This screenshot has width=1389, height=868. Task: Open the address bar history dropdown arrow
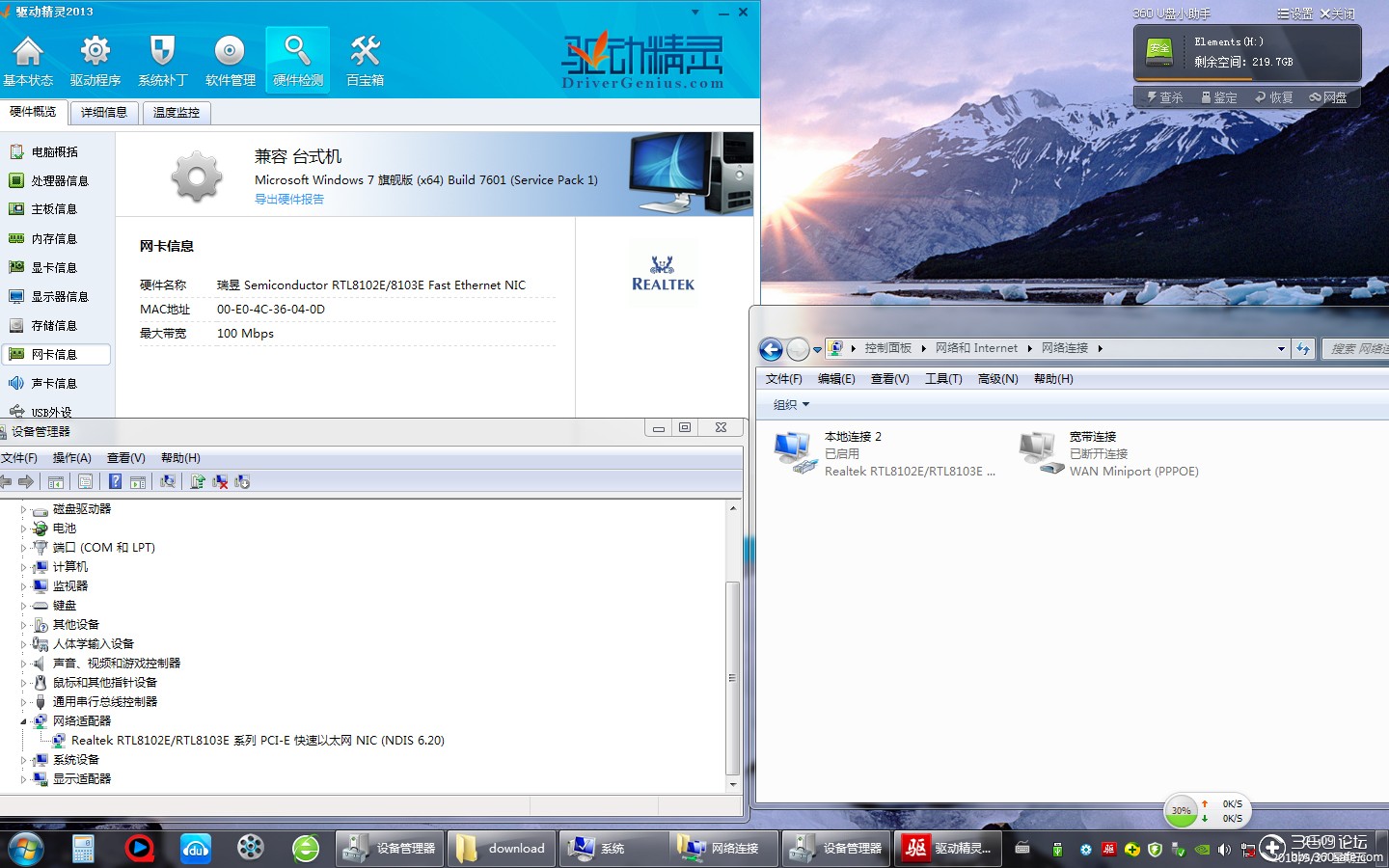click(x=1281, y=349)
